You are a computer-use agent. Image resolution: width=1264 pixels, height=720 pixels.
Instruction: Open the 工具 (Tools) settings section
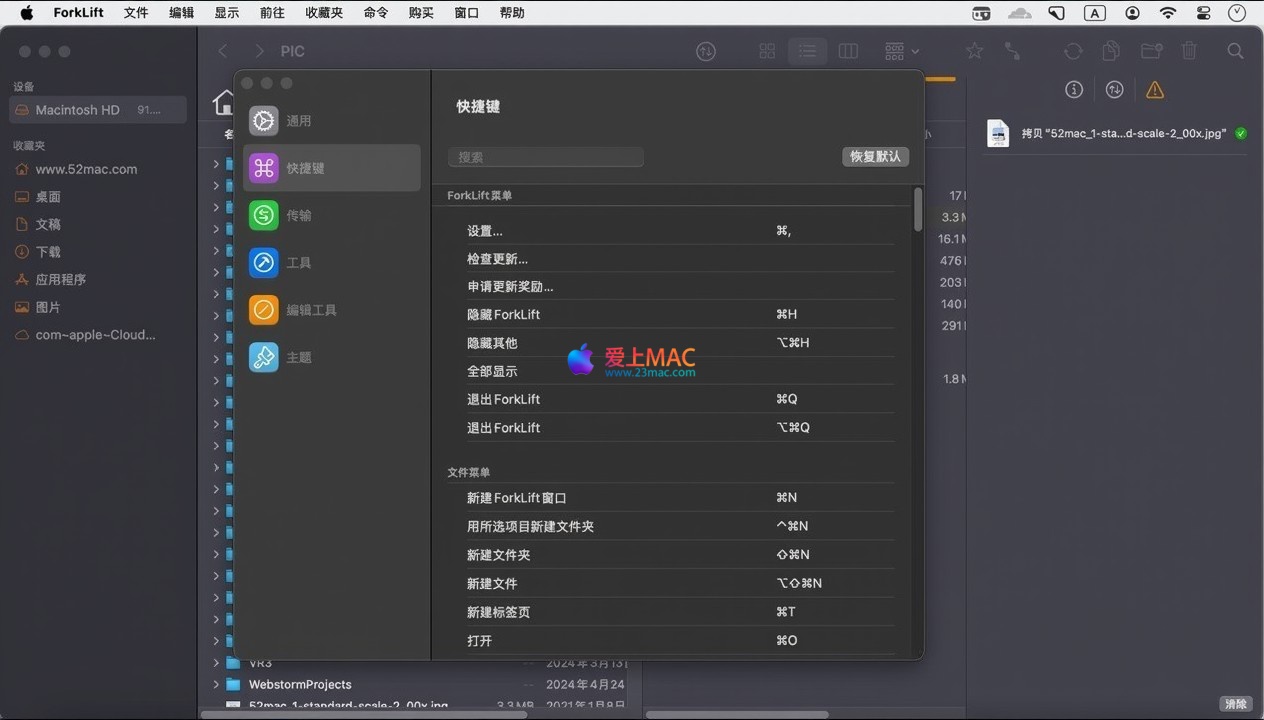point(264,263)
